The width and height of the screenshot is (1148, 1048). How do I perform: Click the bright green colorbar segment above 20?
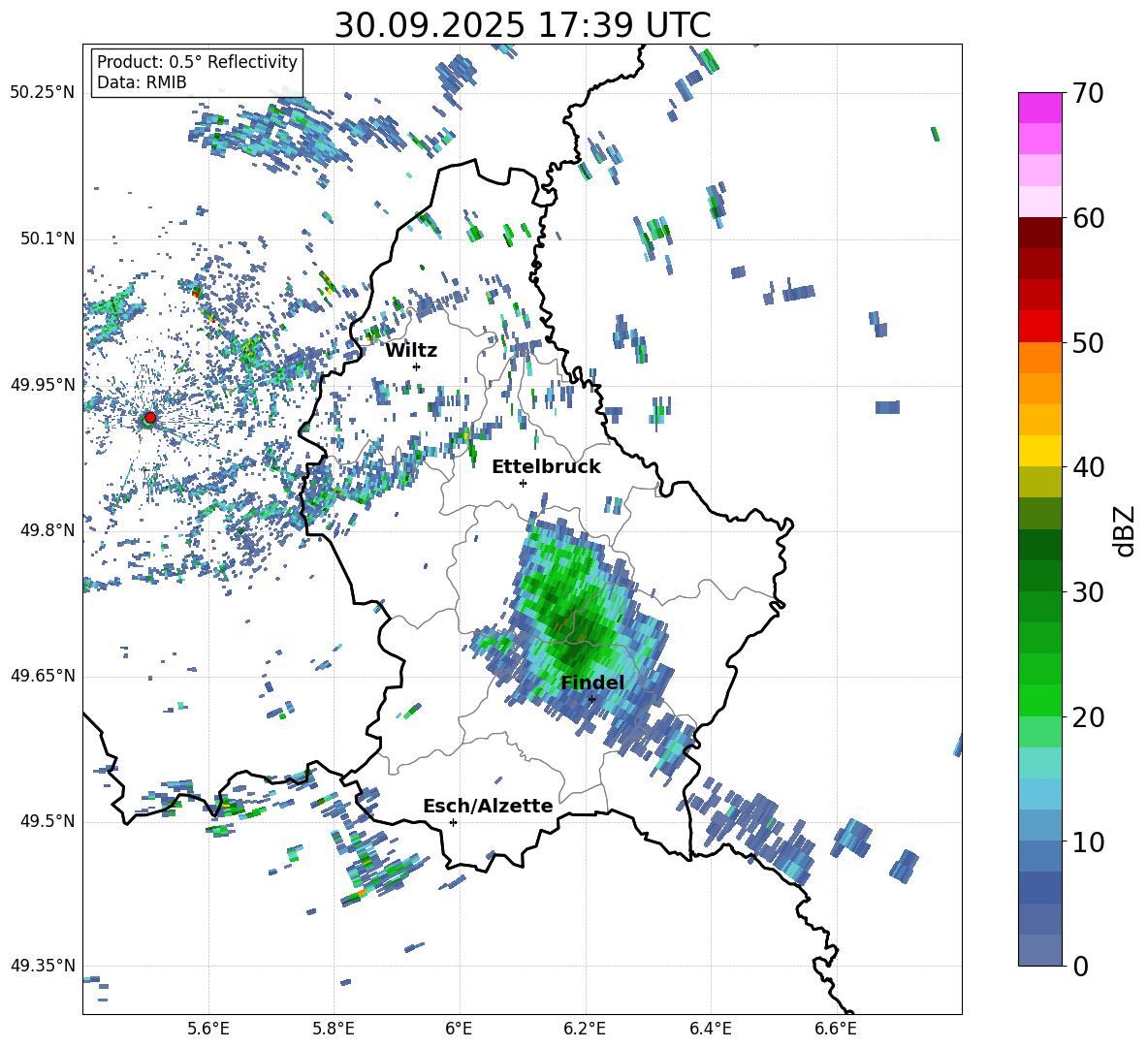point(1039,700)
